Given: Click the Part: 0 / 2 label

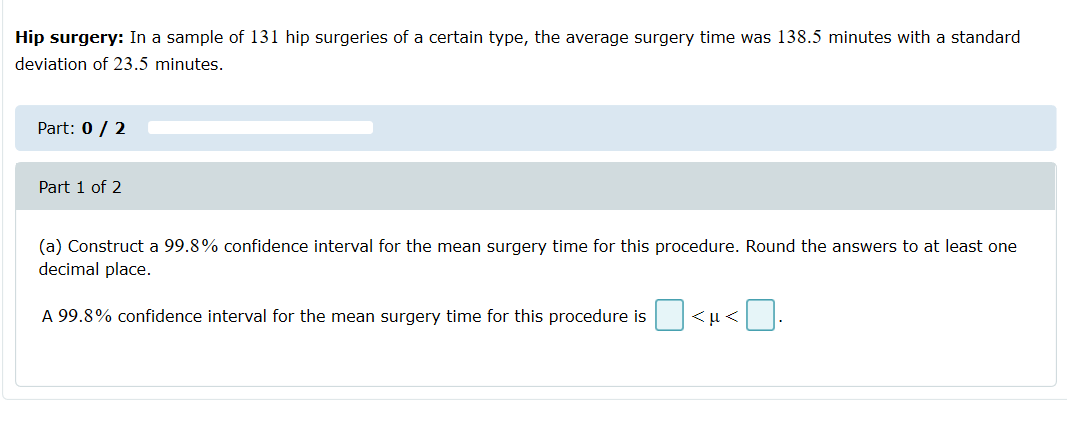Looking at the screenshot, I should [81, 128].
